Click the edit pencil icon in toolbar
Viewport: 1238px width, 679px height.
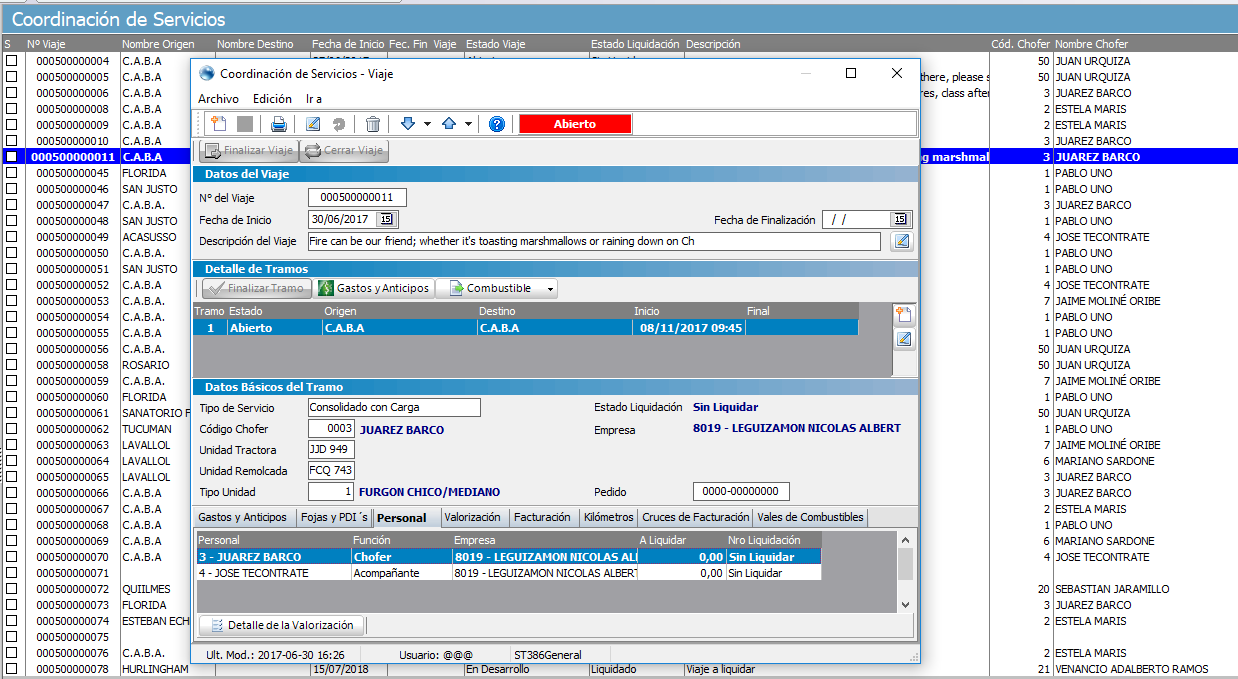tap(313, 124)
